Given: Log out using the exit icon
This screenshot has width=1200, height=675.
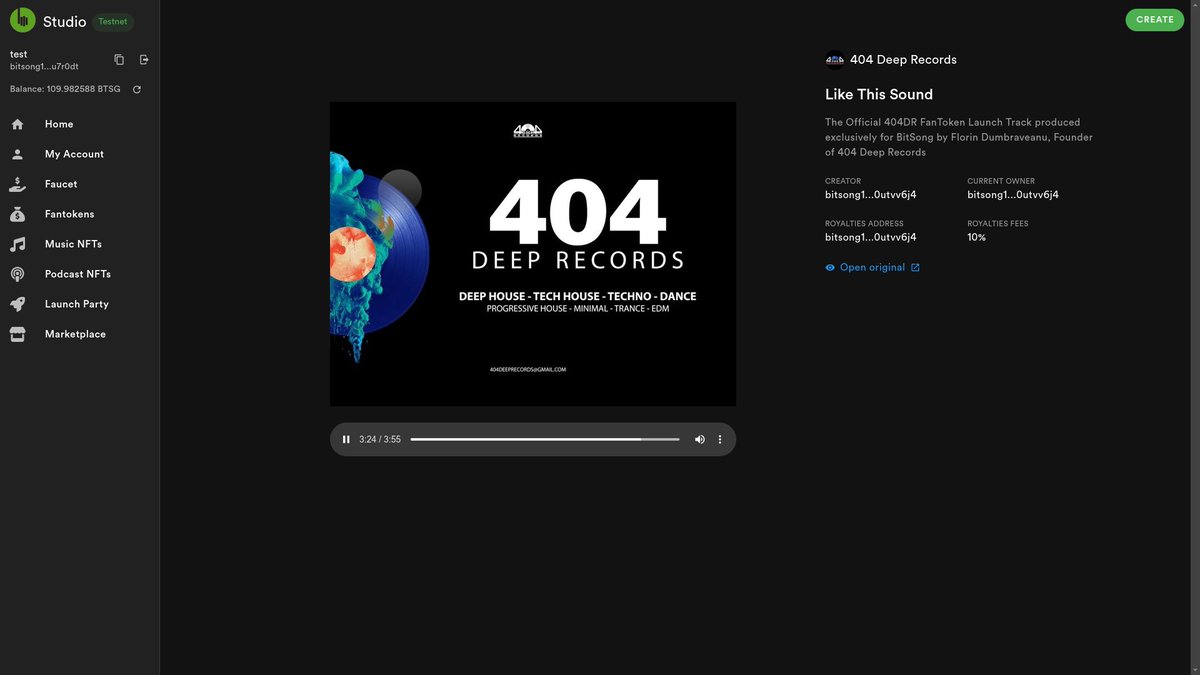Looking at the screenshot, I should [x=144, y=60].
